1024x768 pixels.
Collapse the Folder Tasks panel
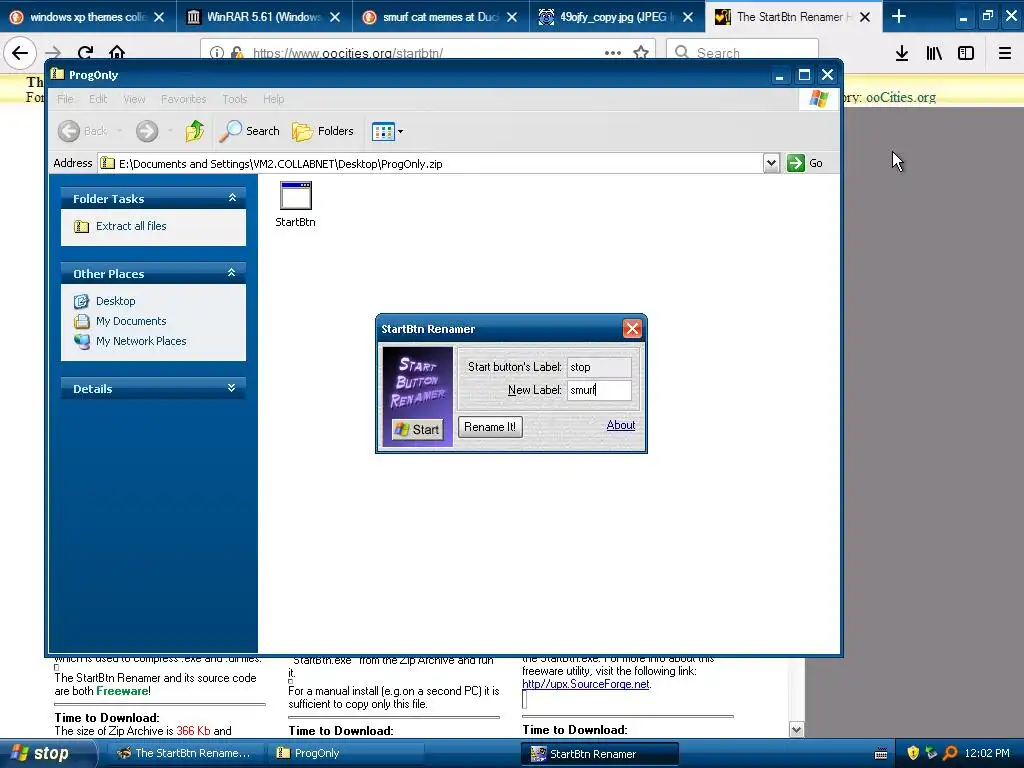pyautogui.click(x=232, y=198)
